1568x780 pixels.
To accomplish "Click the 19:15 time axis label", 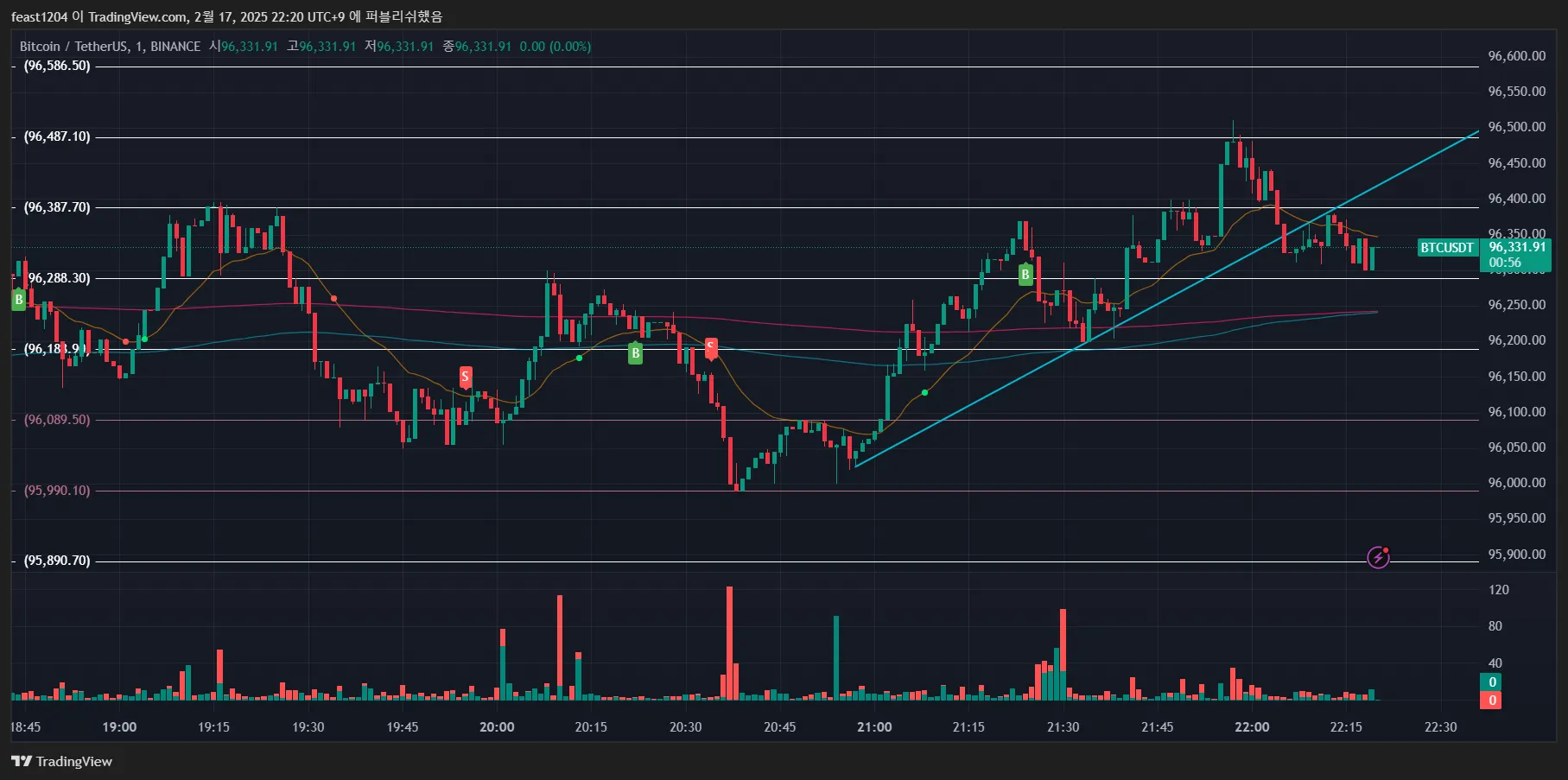I will 213,727.
